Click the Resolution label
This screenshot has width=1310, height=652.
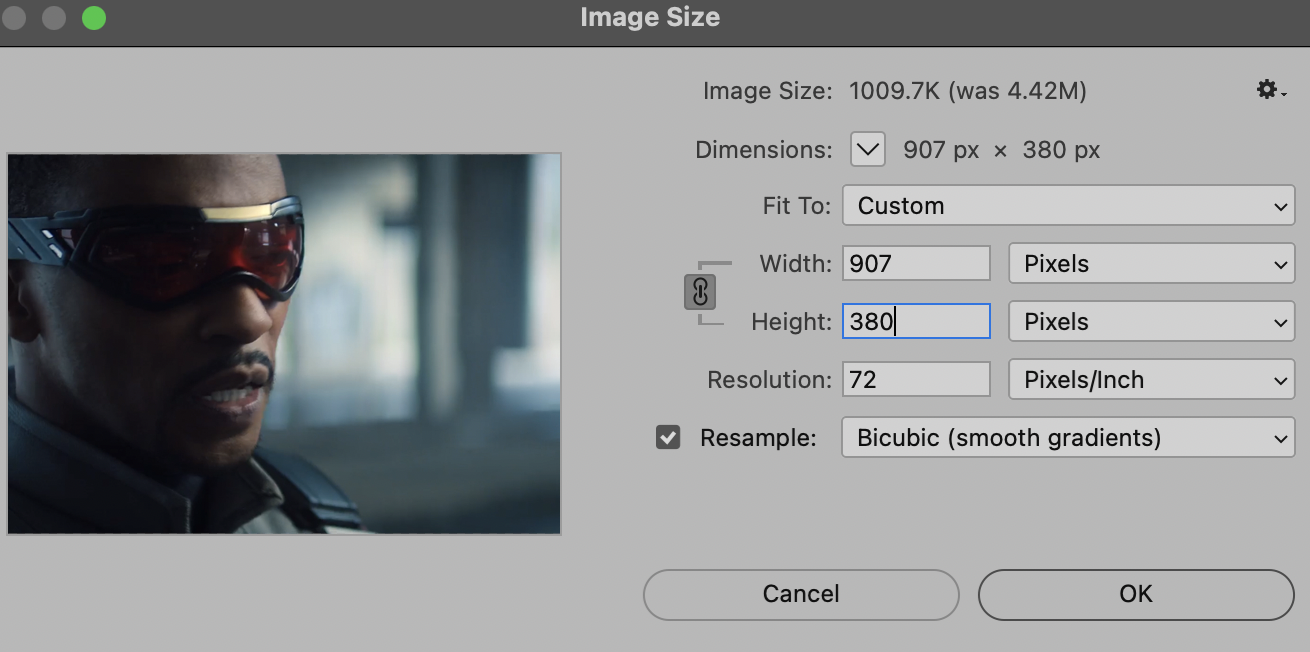pos(769,380)
